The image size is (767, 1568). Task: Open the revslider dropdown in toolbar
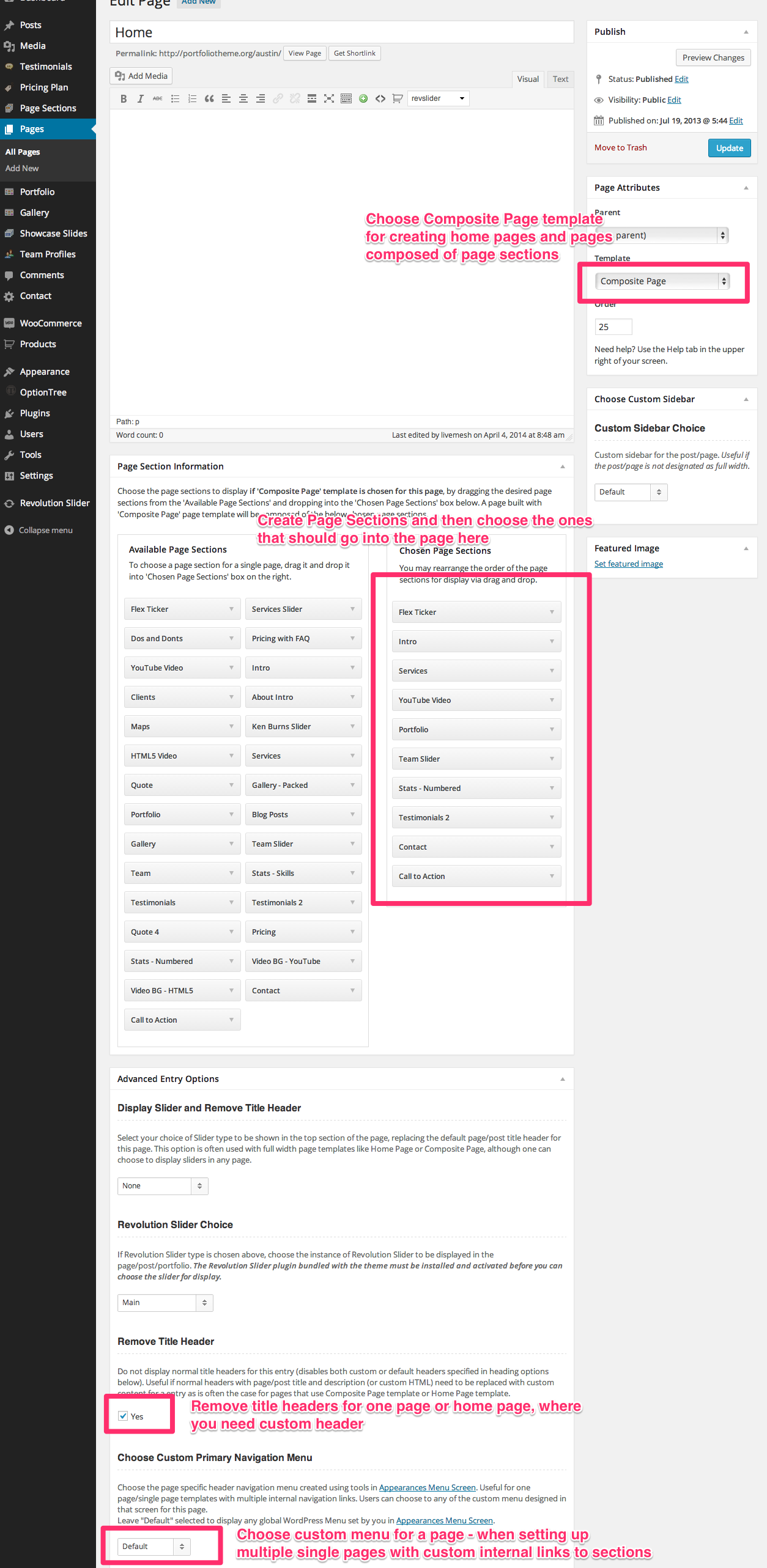(439, 98)
